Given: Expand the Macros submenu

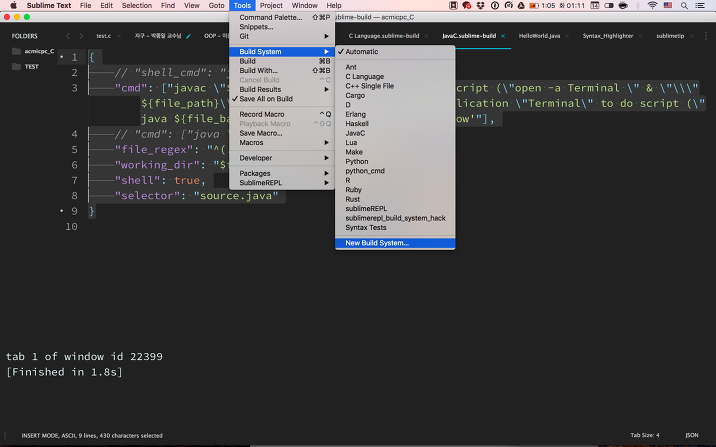Looking at the screenshot, I should click(282, 142).
